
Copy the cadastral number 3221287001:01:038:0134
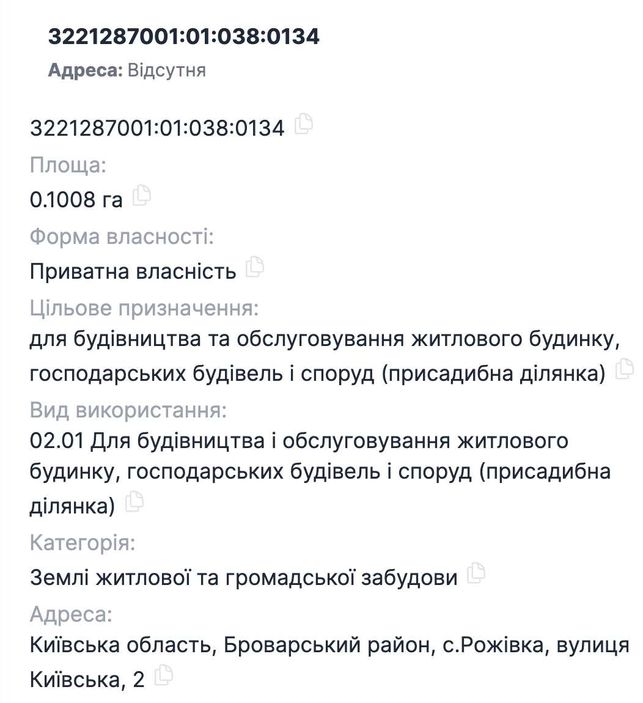(x=304, y=124)
